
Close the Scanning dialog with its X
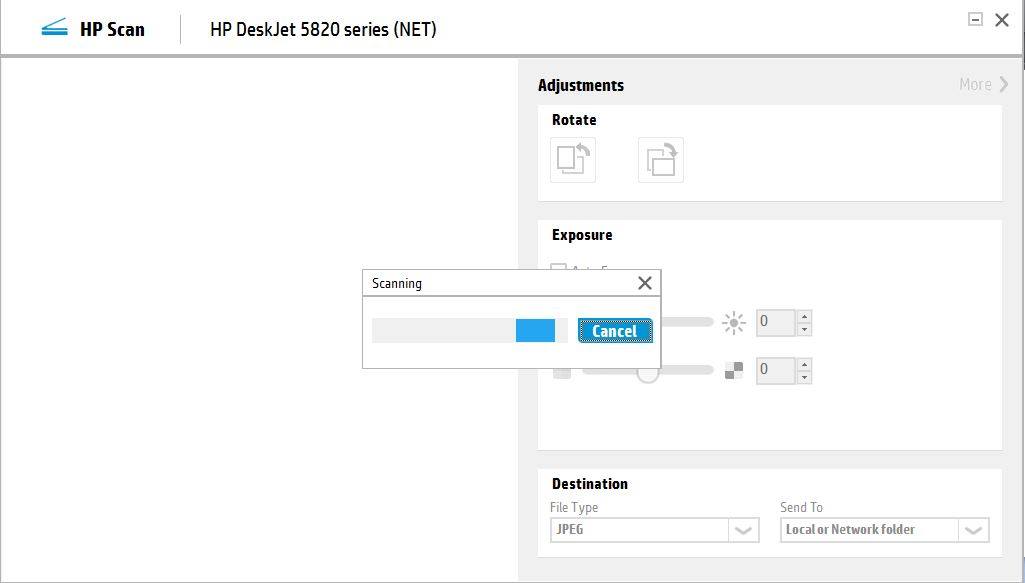click(x=645, y=283)
